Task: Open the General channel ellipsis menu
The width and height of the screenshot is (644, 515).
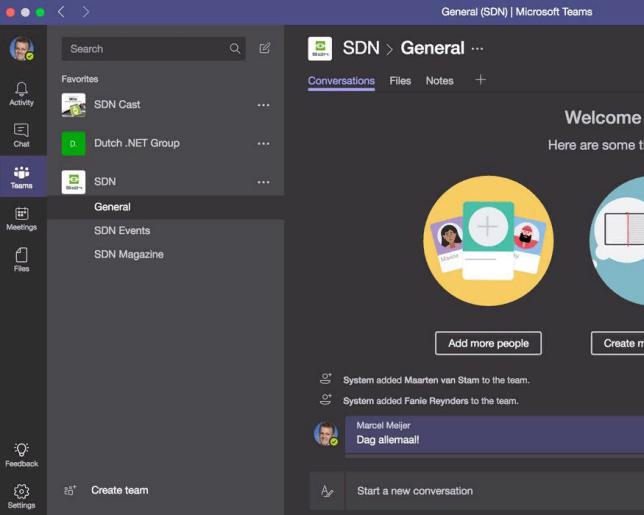Action: (x=477, y=49)
